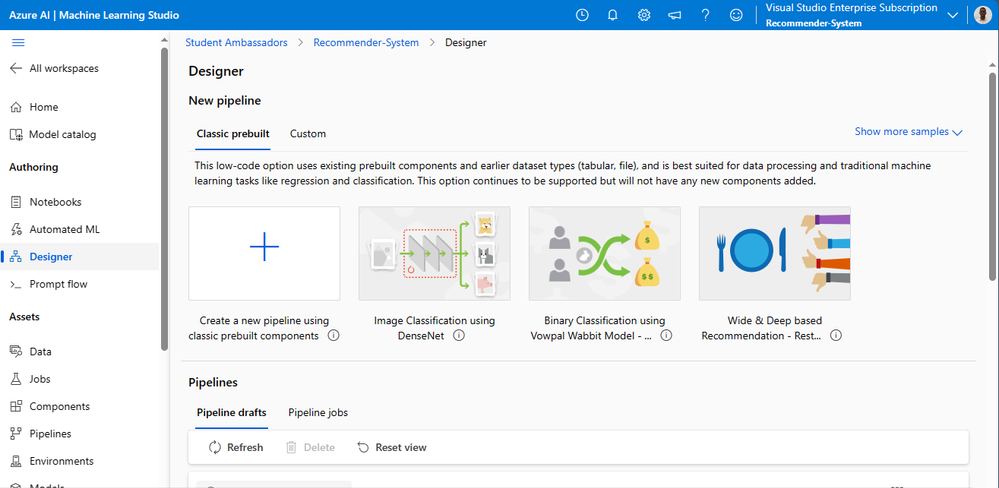Go back to All workspaces
This screenshot has width=999, height=488.
[x=54, y=68]
